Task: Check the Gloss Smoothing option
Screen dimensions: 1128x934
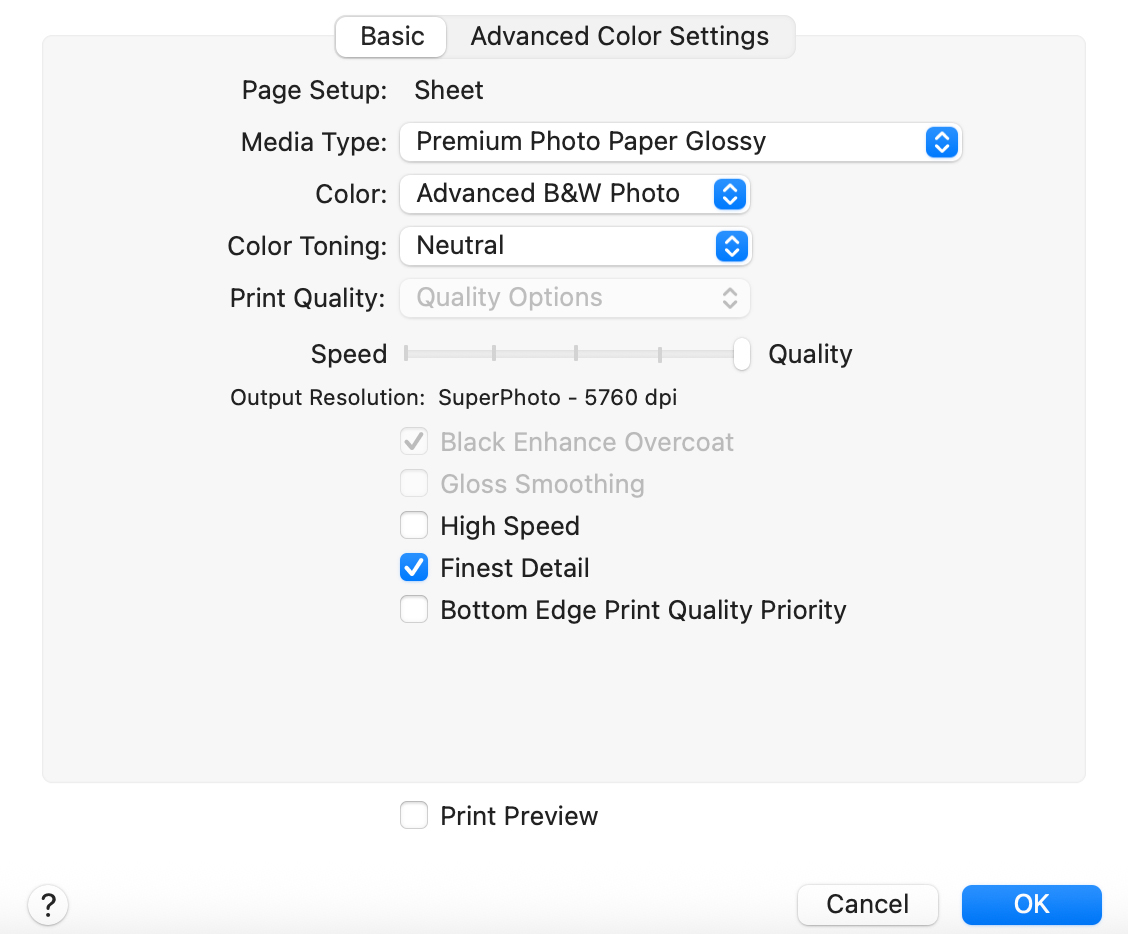Action: [414, 483]
